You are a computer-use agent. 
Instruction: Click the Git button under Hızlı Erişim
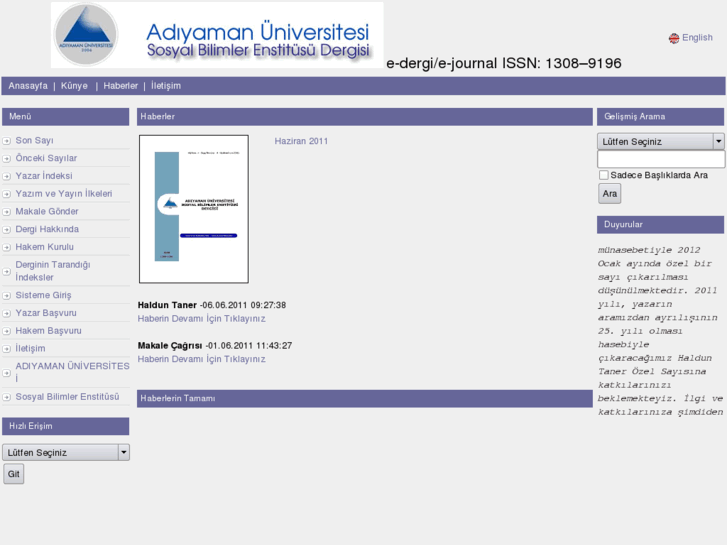tap(13, 474)
